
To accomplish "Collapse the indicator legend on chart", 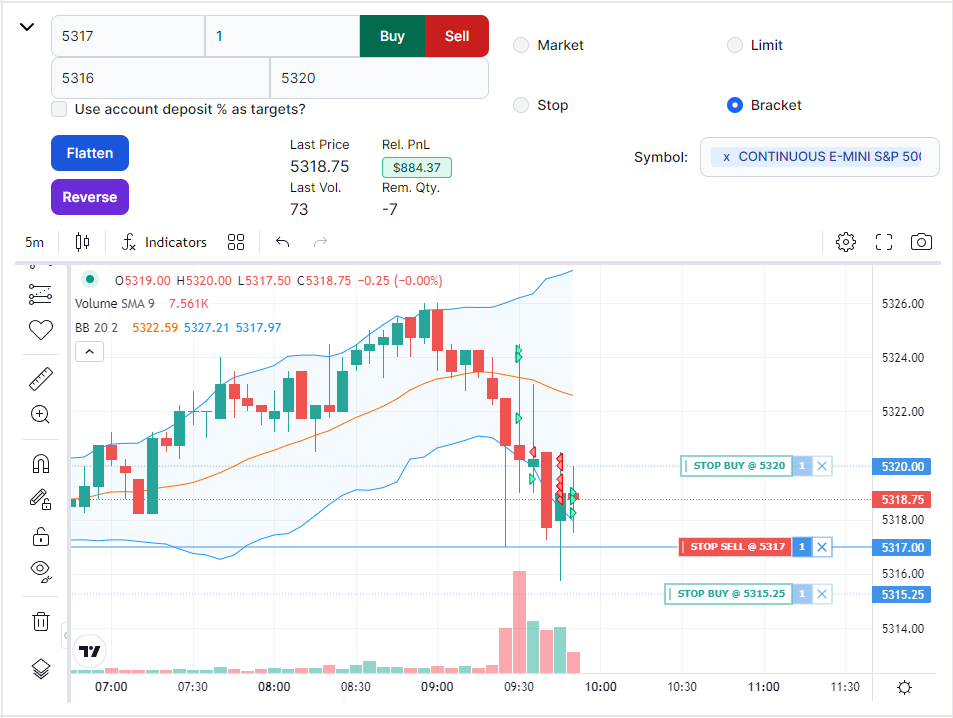I will [88, 351].
